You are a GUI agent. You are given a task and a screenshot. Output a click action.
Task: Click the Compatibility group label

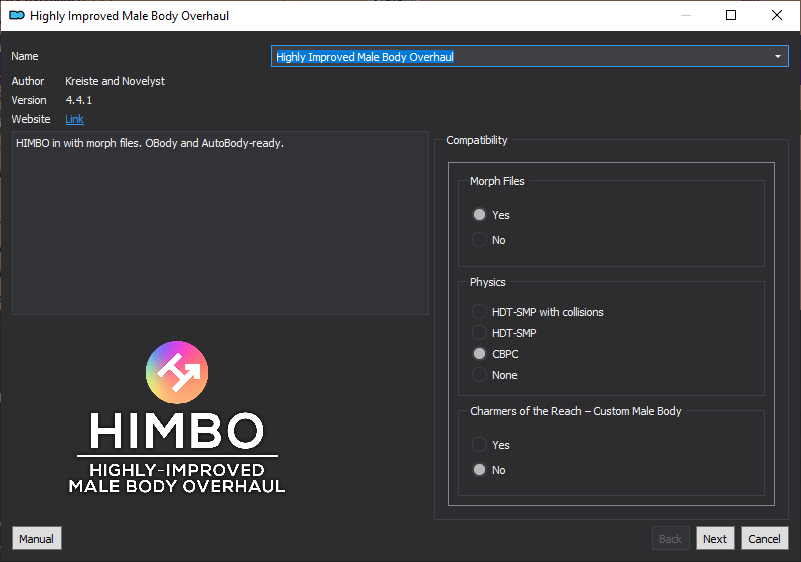point(477,140)
